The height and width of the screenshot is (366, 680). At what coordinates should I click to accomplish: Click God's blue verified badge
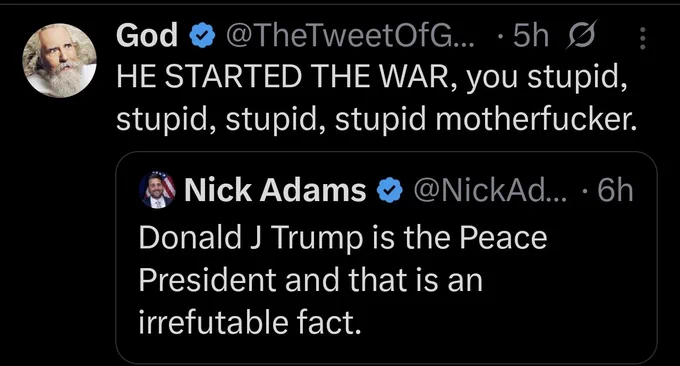coord(203,36)
